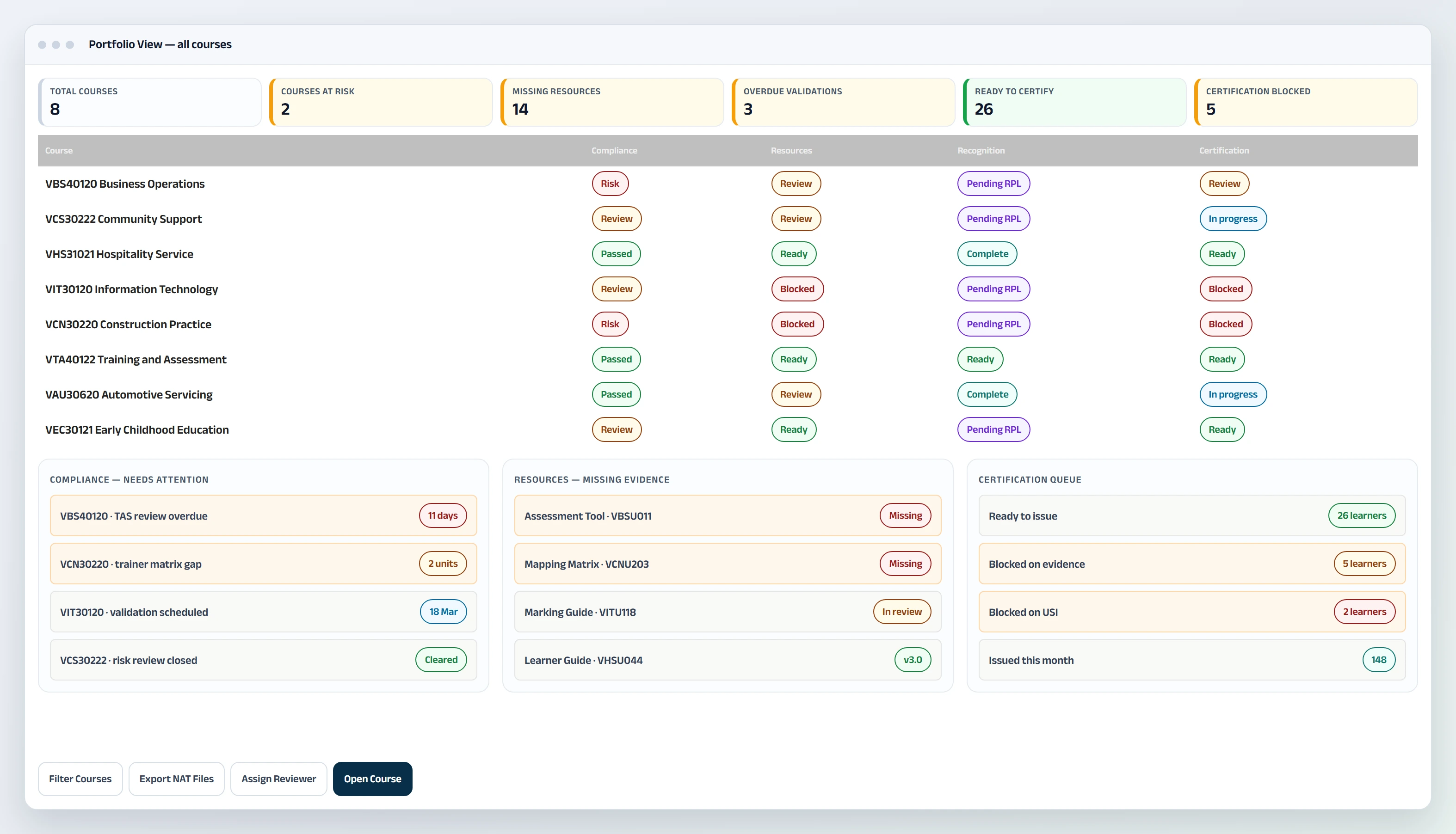Open the Overdue Validations card
The height and width of the screenshot is (834, 1456).
(x=844, y=102)
